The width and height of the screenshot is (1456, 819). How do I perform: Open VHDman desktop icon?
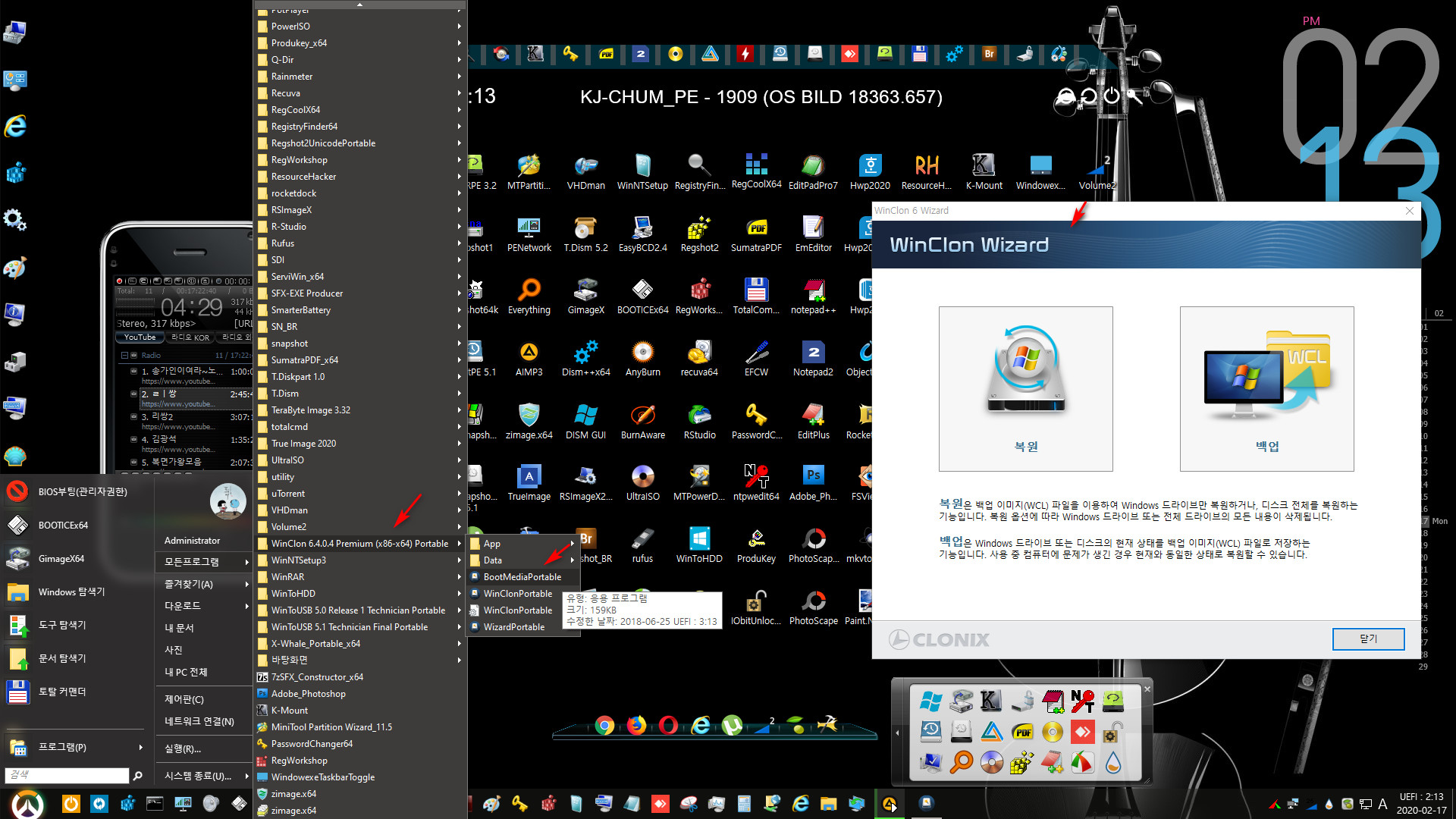(x=585, y=172)
